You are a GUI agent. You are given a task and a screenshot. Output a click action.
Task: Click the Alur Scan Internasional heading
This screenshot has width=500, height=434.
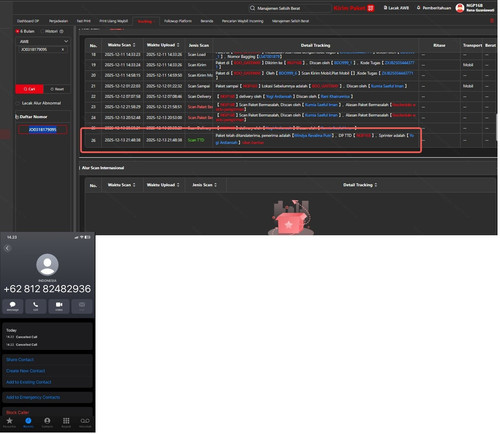click(103, 168)
